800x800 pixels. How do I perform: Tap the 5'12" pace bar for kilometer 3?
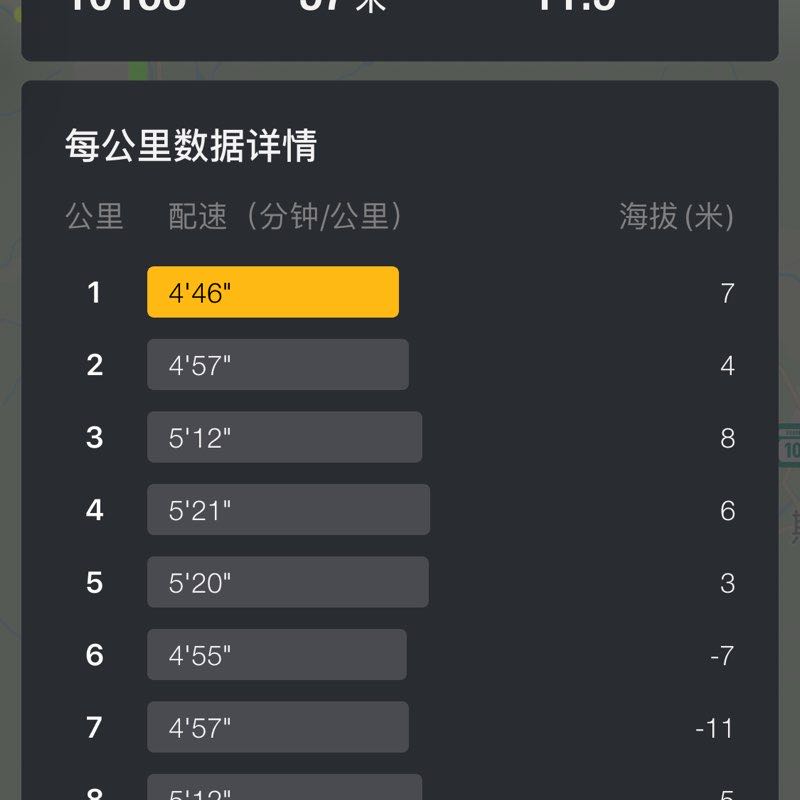(x=284, y=437)
